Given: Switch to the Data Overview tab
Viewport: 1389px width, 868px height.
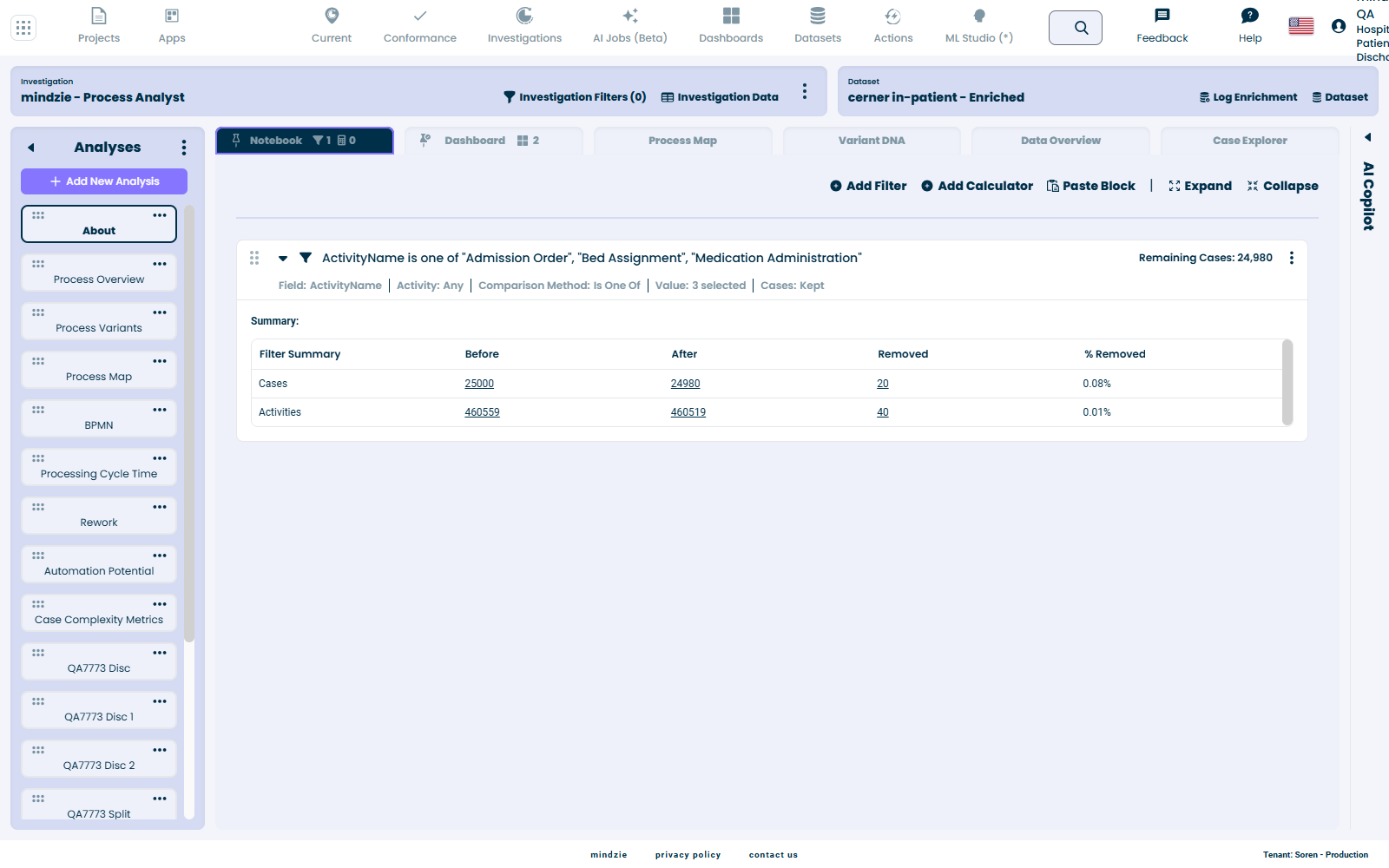Looking at the screenshot, I should click(x=1061, y=141).
